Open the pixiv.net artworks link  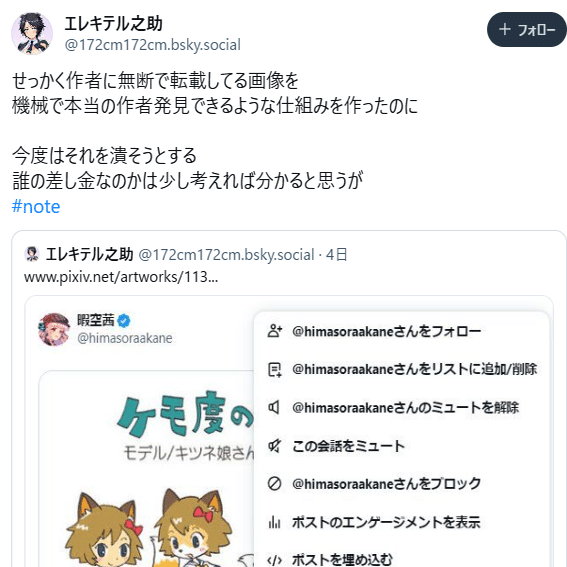point(121,277)
